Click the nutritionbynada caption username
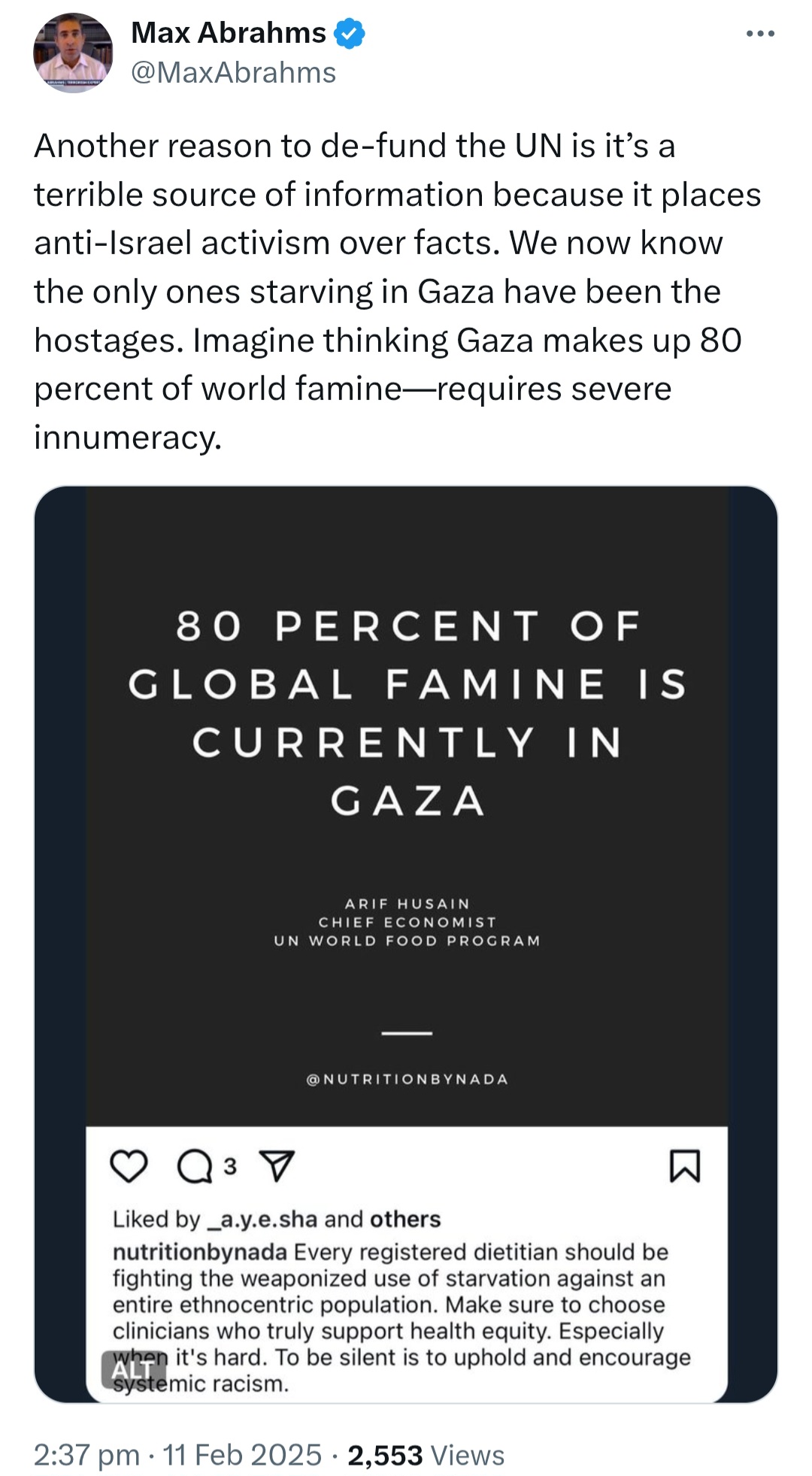The image size is (812, 1476). 200,1252
